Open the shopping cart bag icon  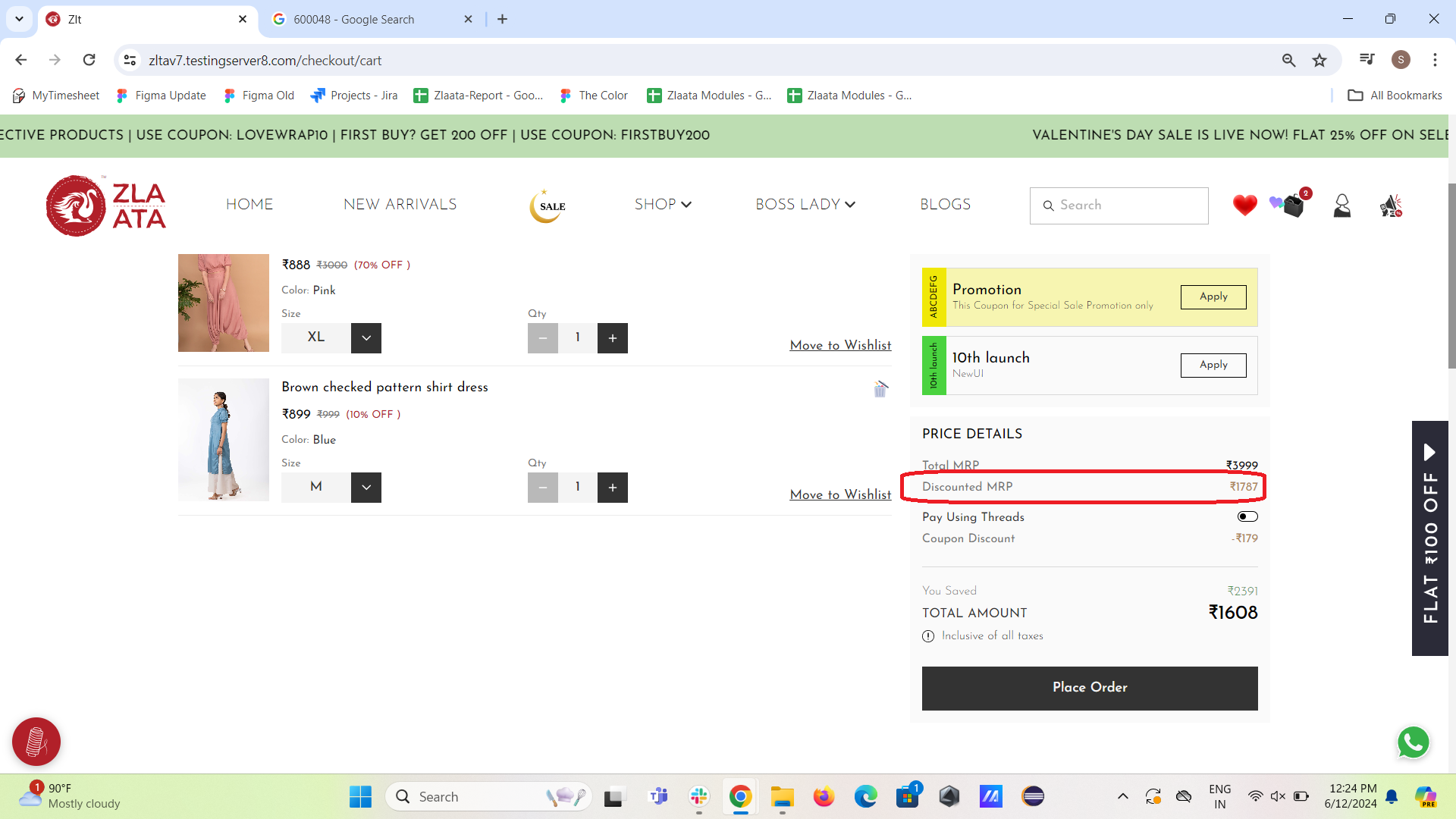tap(1292, 206)
